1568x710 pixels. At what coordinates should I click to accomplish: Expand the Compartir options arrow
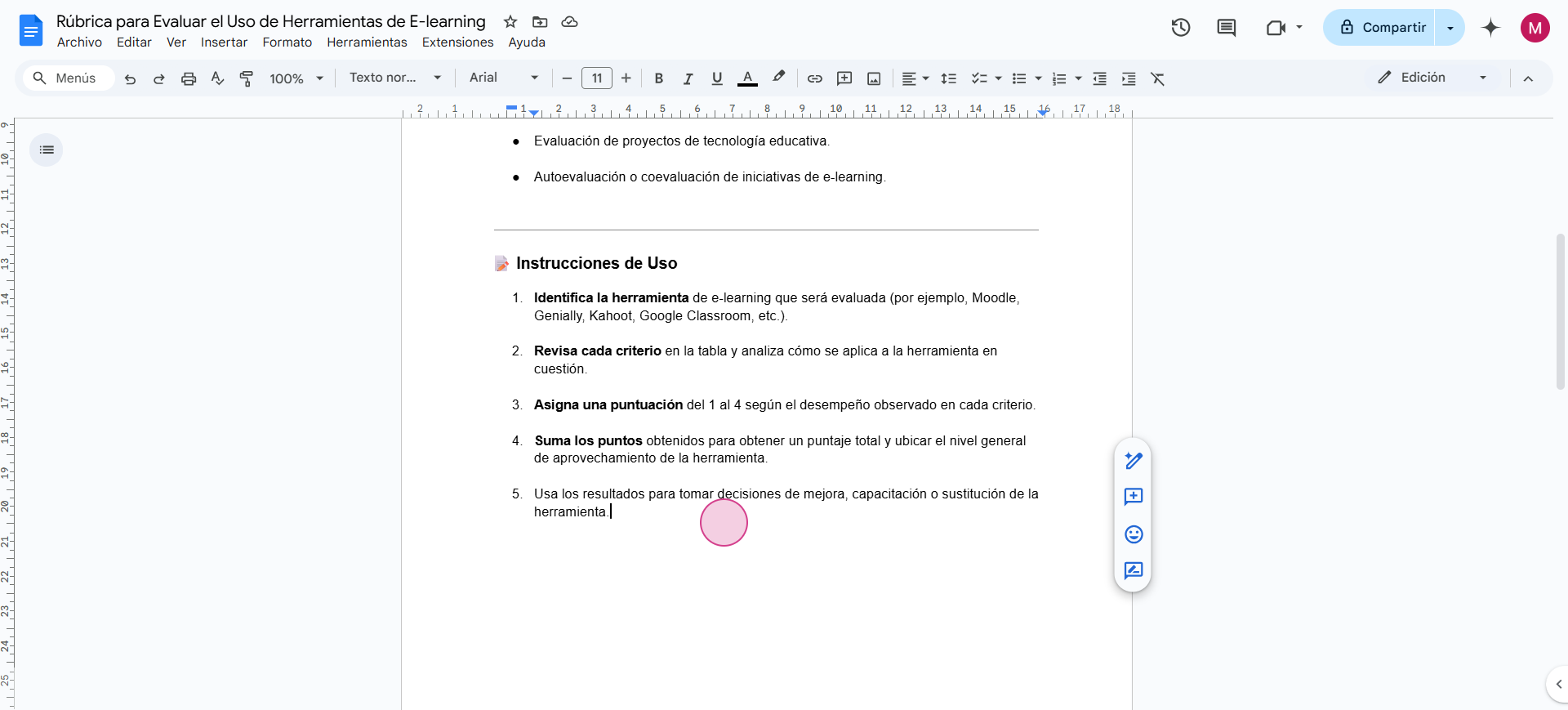tap(1450, 28)
